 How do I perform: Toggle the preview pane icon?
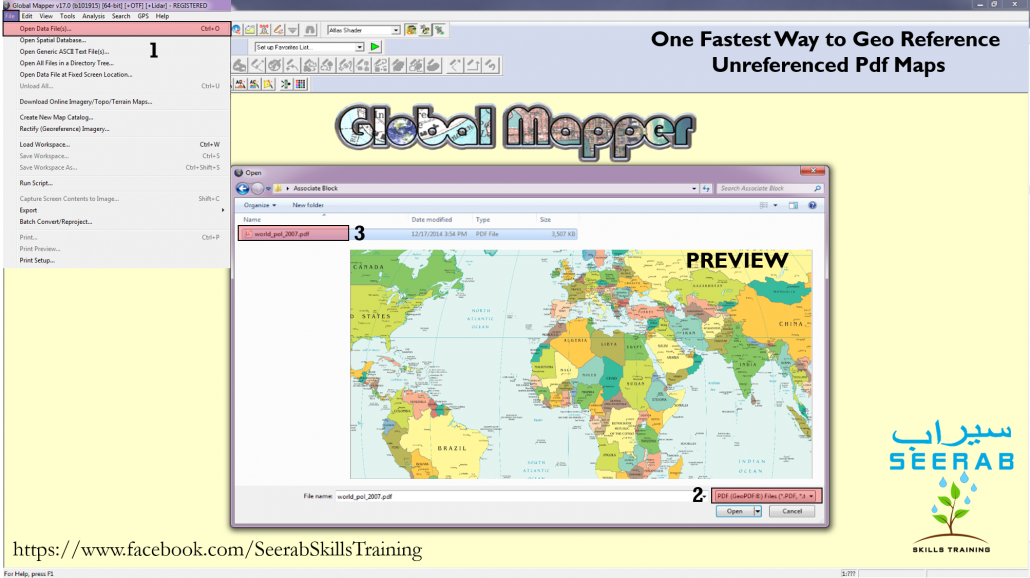tap(794, 206)
